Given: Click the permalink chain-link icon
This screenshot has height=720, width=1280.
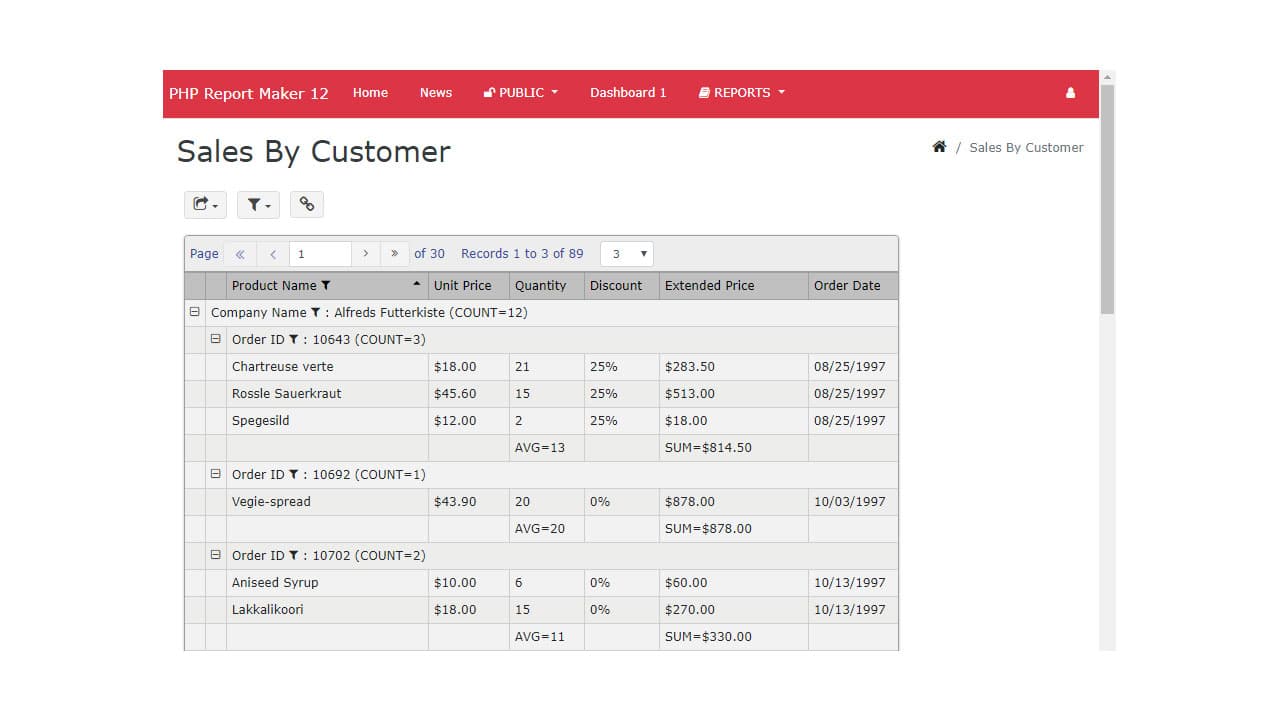Looking at the screenshot, I should pos(307,204).
